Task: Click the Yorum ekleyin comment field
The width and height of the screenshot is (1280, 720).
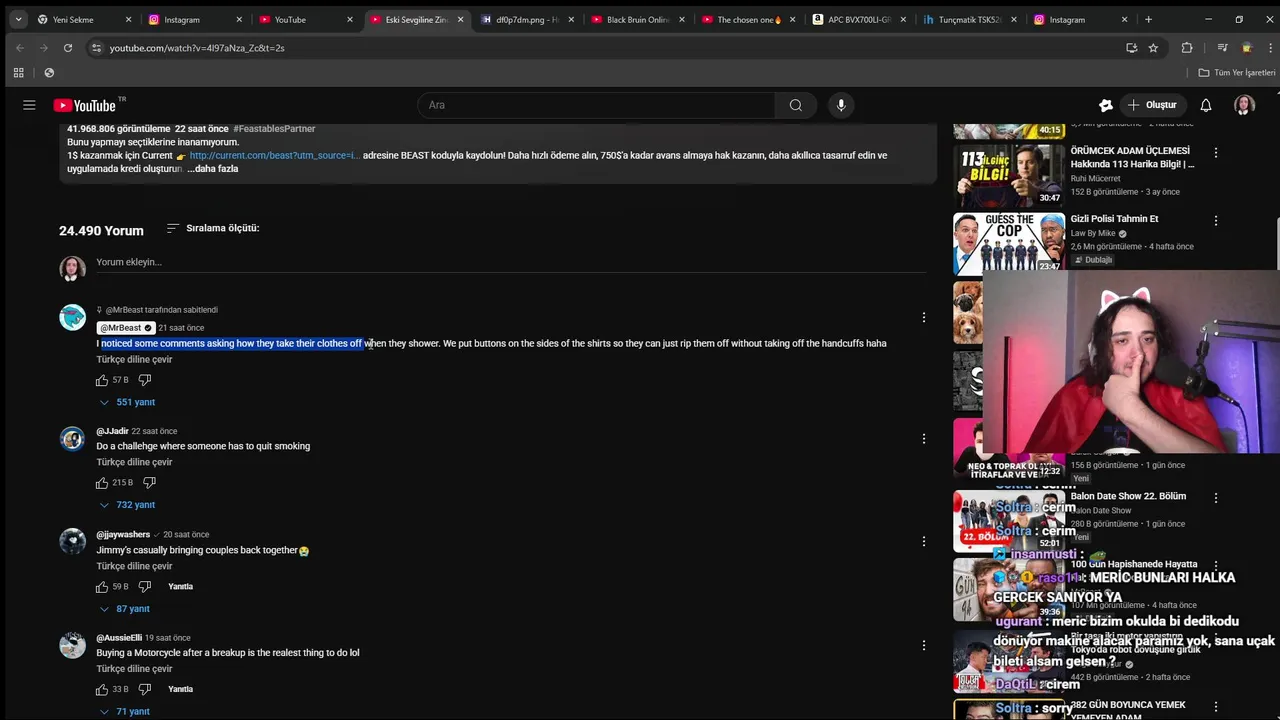Action: point(510,262)
